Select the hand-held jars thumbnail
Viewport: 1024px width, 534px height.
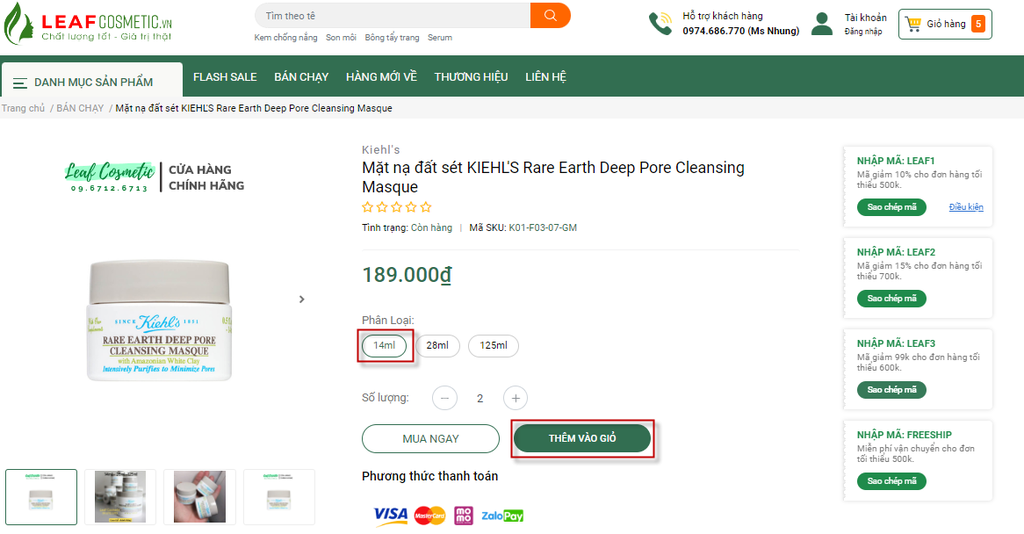[x=199, y=497]
